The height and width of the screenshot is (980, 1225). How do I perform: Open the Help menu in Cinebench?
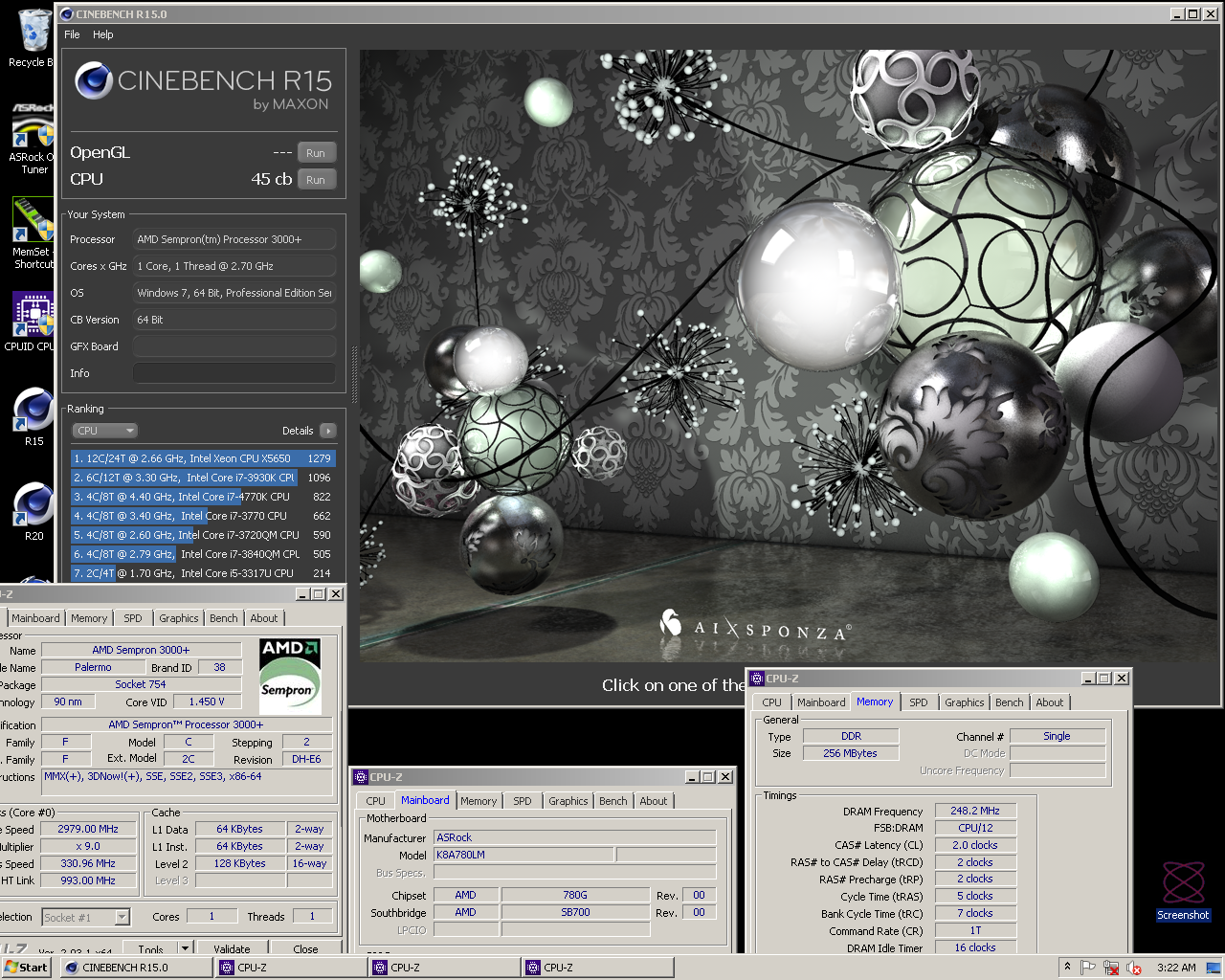(x=103, y=34)
